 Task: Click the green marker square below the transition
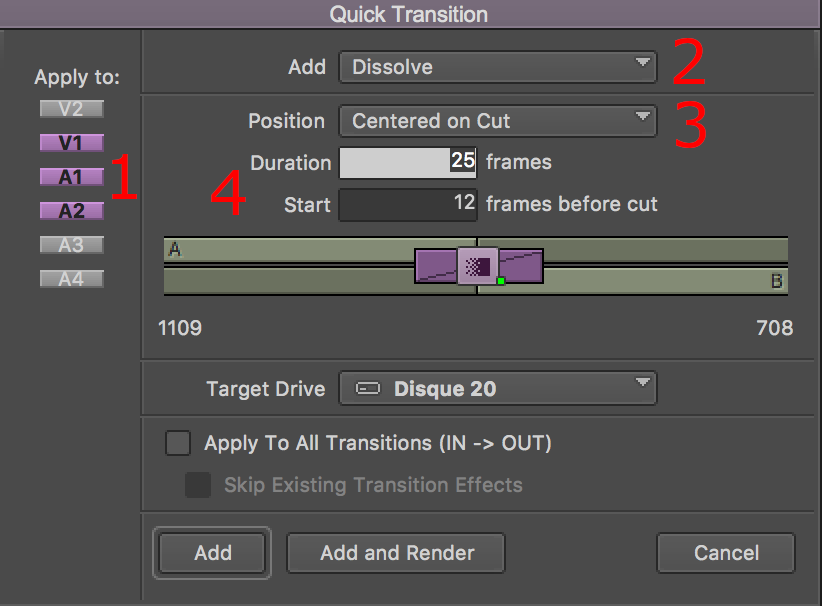point(500,281)
